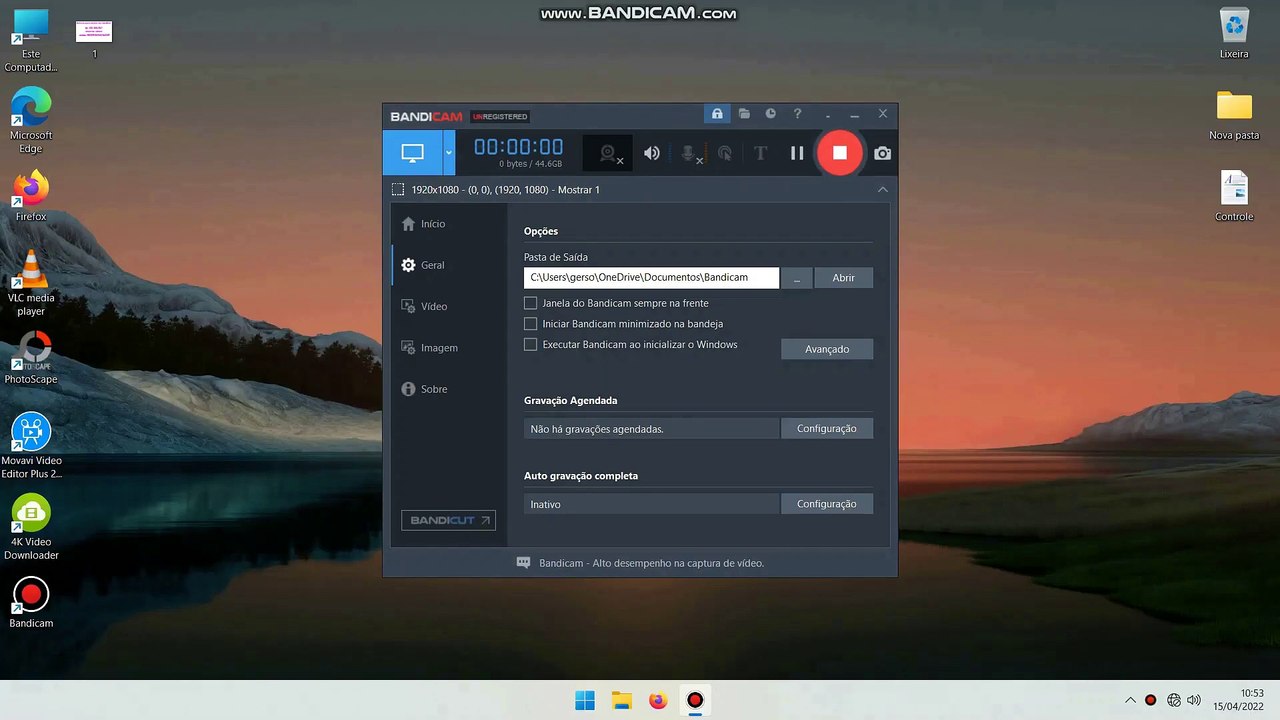Take a screenshot with camera icon
The image size is (1280, 720).
(x=882, y=153)
